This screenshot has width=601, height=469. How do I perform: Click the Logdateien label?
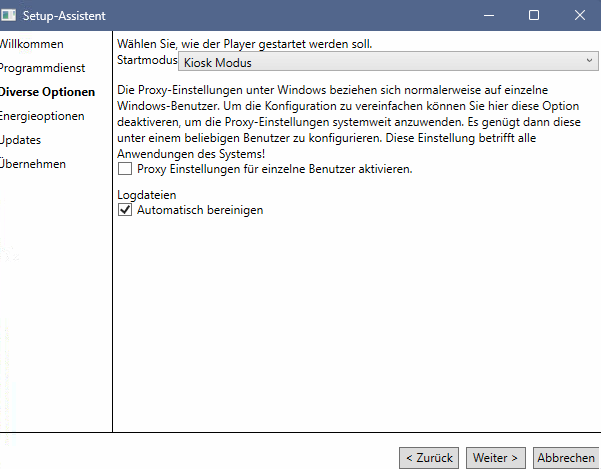coord(147,195)
